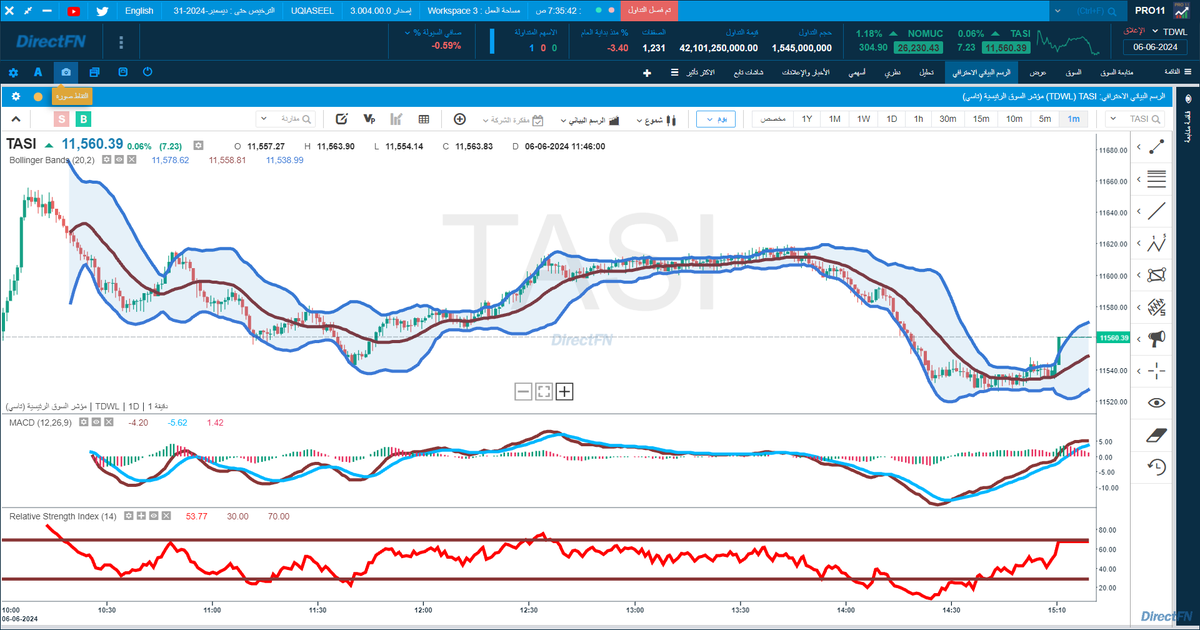Select the 30m interval
The height and width of the screenshot is (630, 1200).
click(x=948, y=119)
